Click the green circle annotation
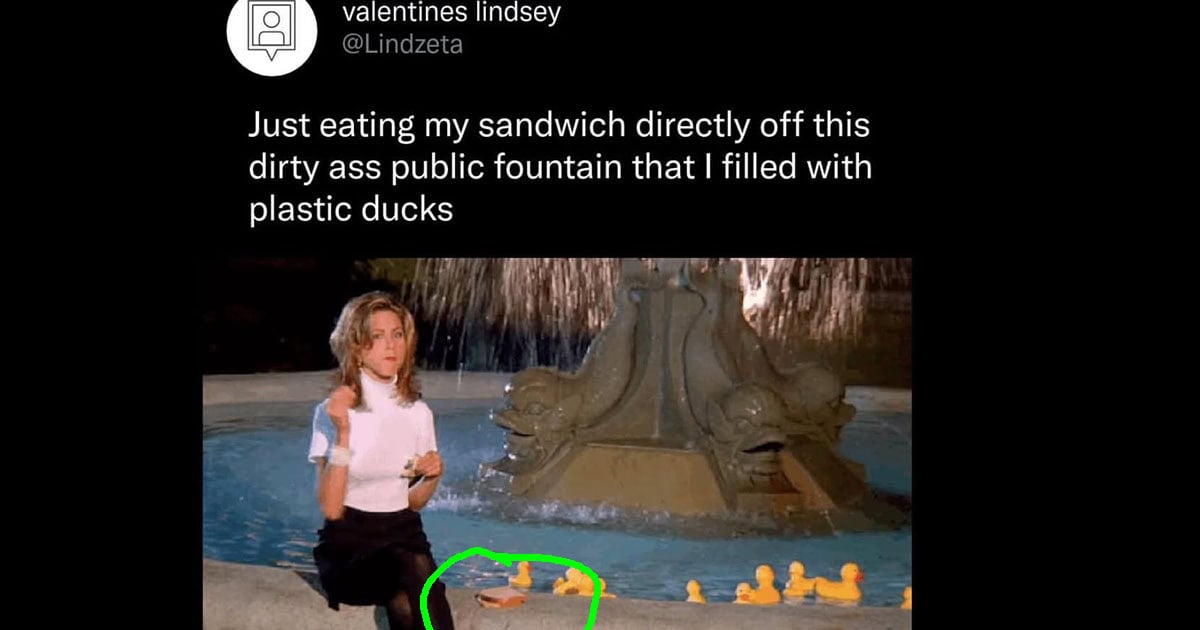 510,590
